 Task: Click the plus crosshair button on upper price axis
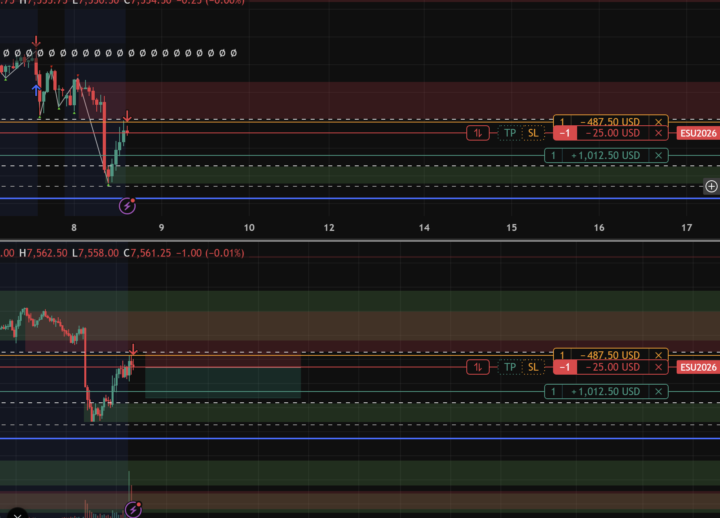click(711, 186)
